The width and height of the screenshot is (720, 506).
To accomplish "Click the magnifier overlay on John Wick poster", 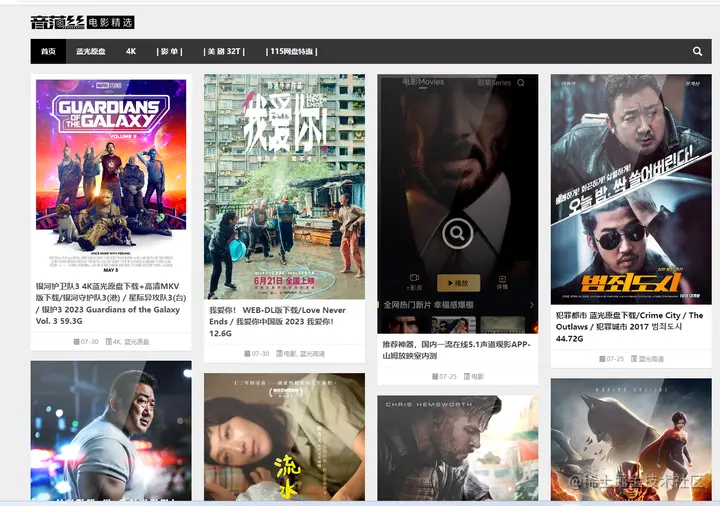I will pyautogui.click(x=457, y=233).
